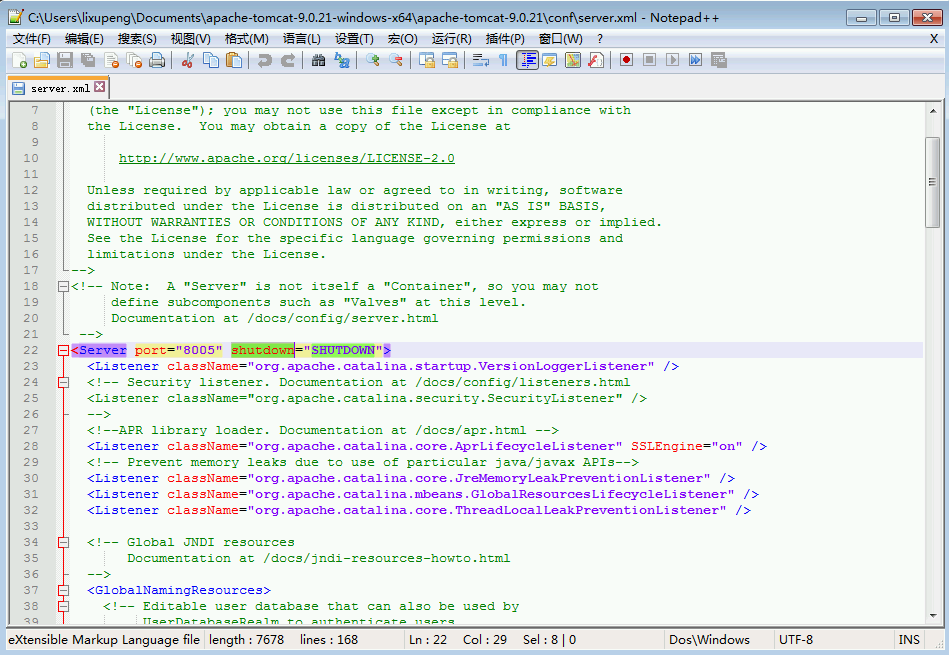Click the run macro multiple times icon
Viewport: 949px width, 655px height.
click(x=695, y=60)
